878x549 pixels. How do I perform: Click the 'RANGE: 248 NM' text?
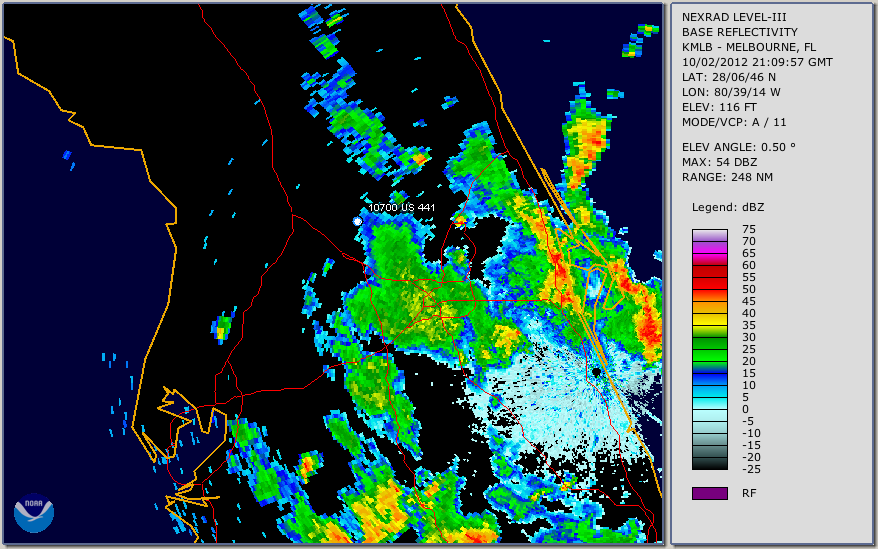tap(727, 177)
